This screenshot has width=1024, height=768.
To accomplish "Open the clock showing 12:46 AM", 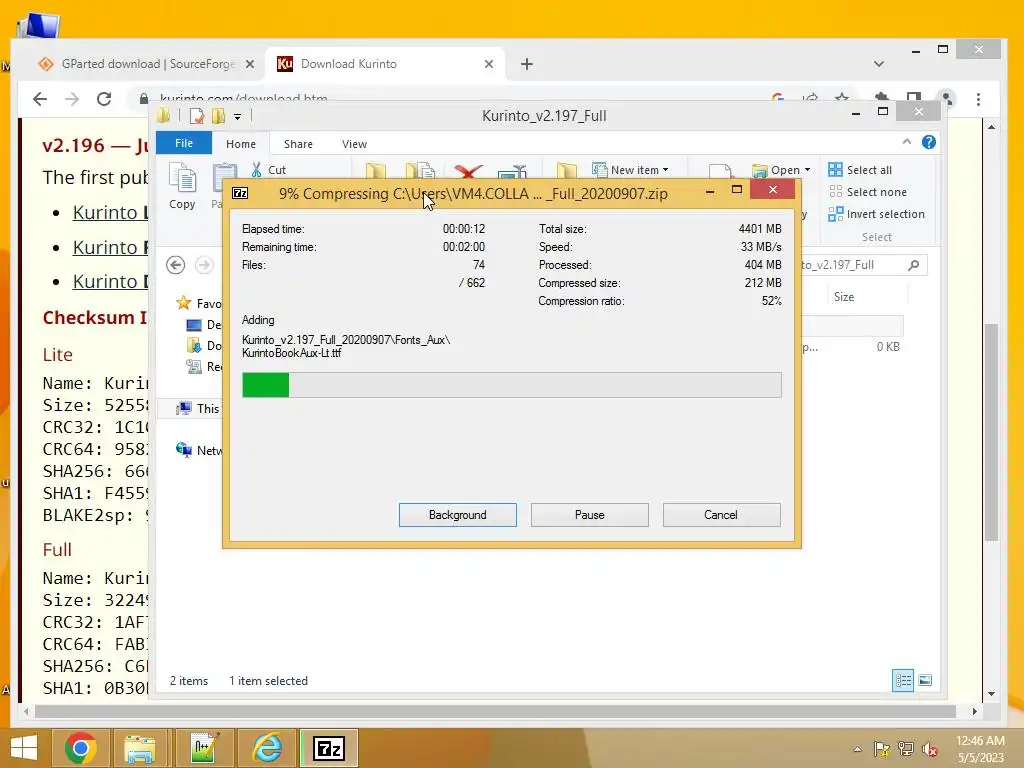I will (x=980, y=748).
